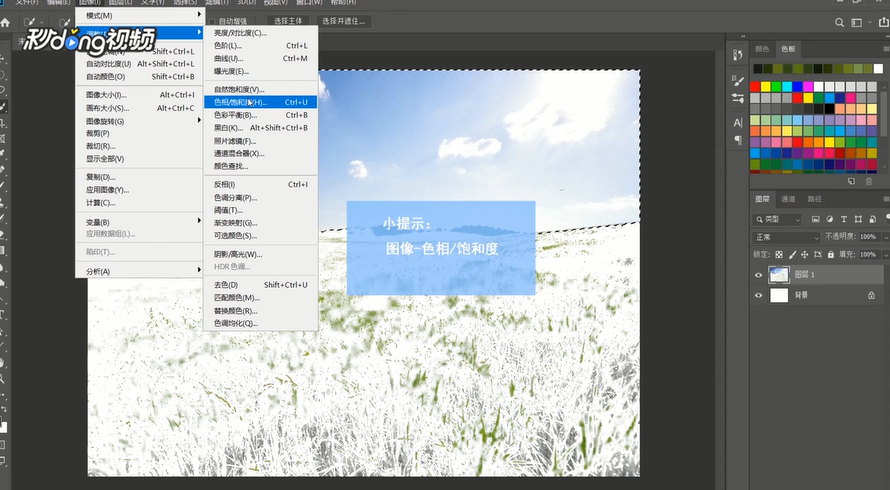Viewport: 890px width, 490px height.
Task: Pick the white recent swatch top row
Action: point(878,69)
